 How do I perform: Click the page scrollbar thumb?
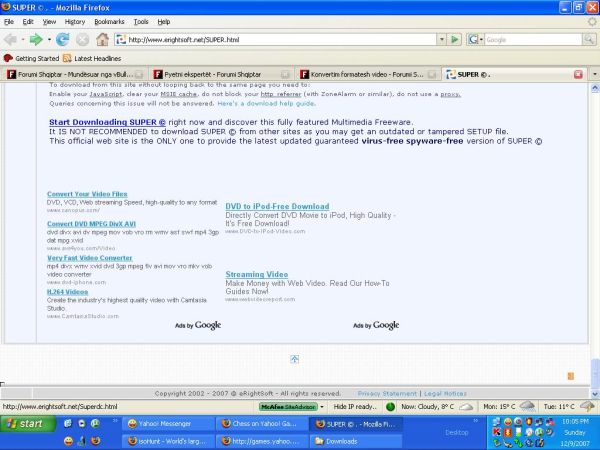pyautogui.click(x=595, y=374)
